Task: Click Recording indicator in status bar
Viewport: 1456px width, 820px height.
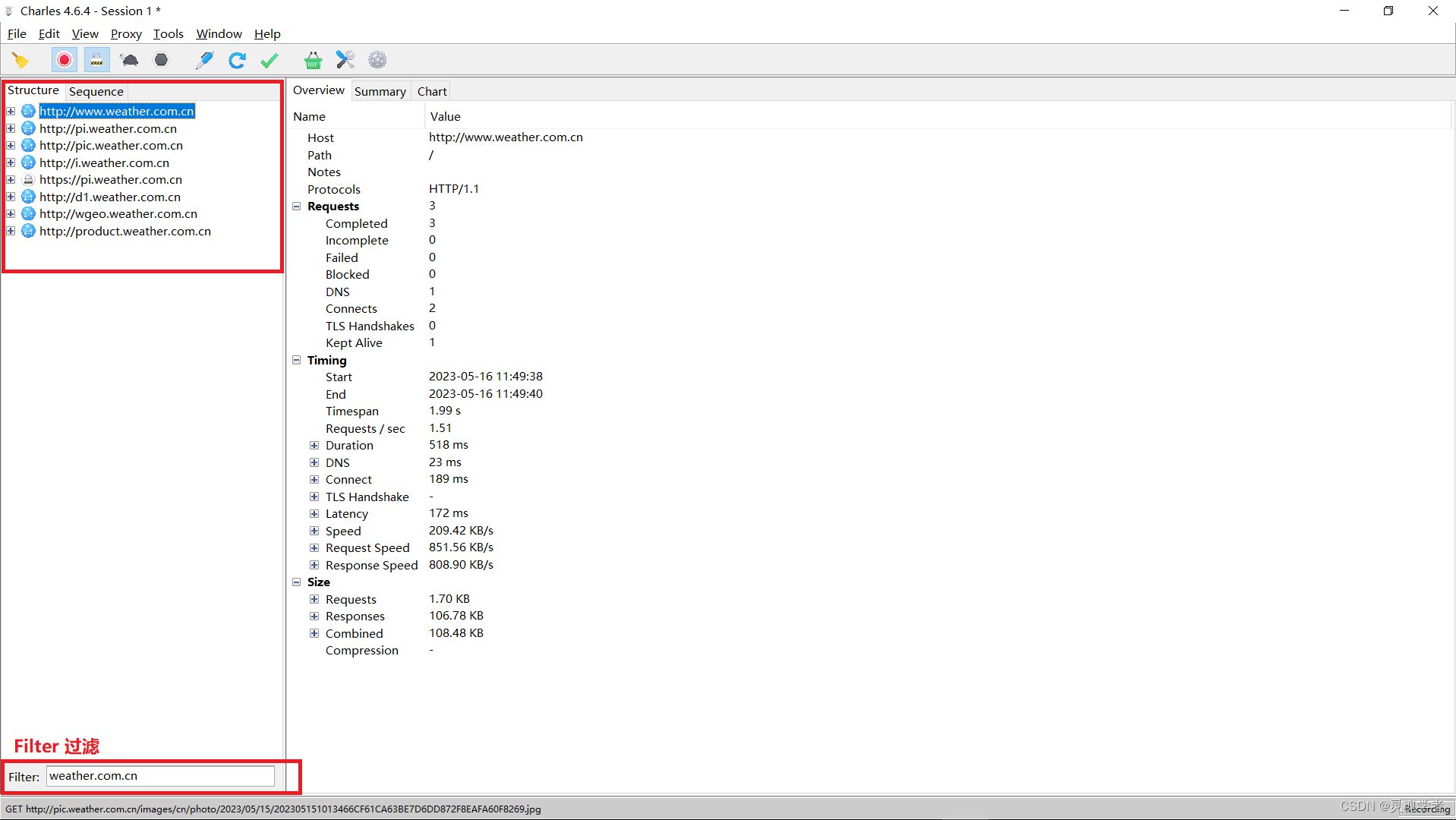Action: click(x=1426, y=809)
